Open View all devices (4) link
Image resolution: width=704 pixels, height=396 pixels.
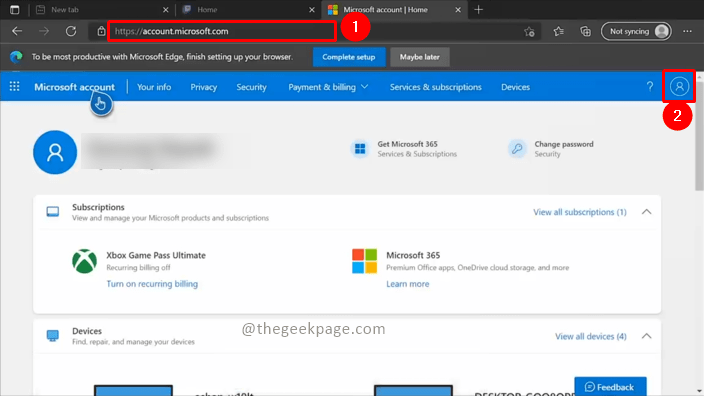[x=591, y=336]
